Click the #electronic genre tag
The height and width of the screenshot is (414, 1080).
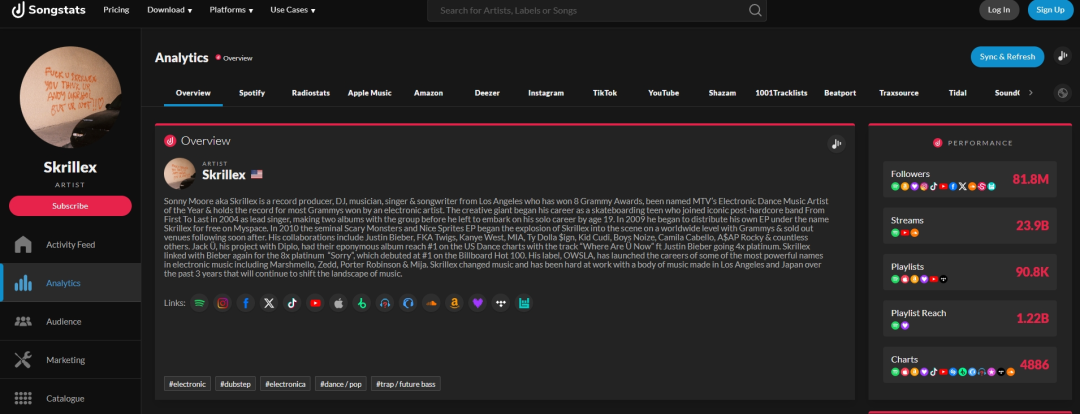point(187,384)
